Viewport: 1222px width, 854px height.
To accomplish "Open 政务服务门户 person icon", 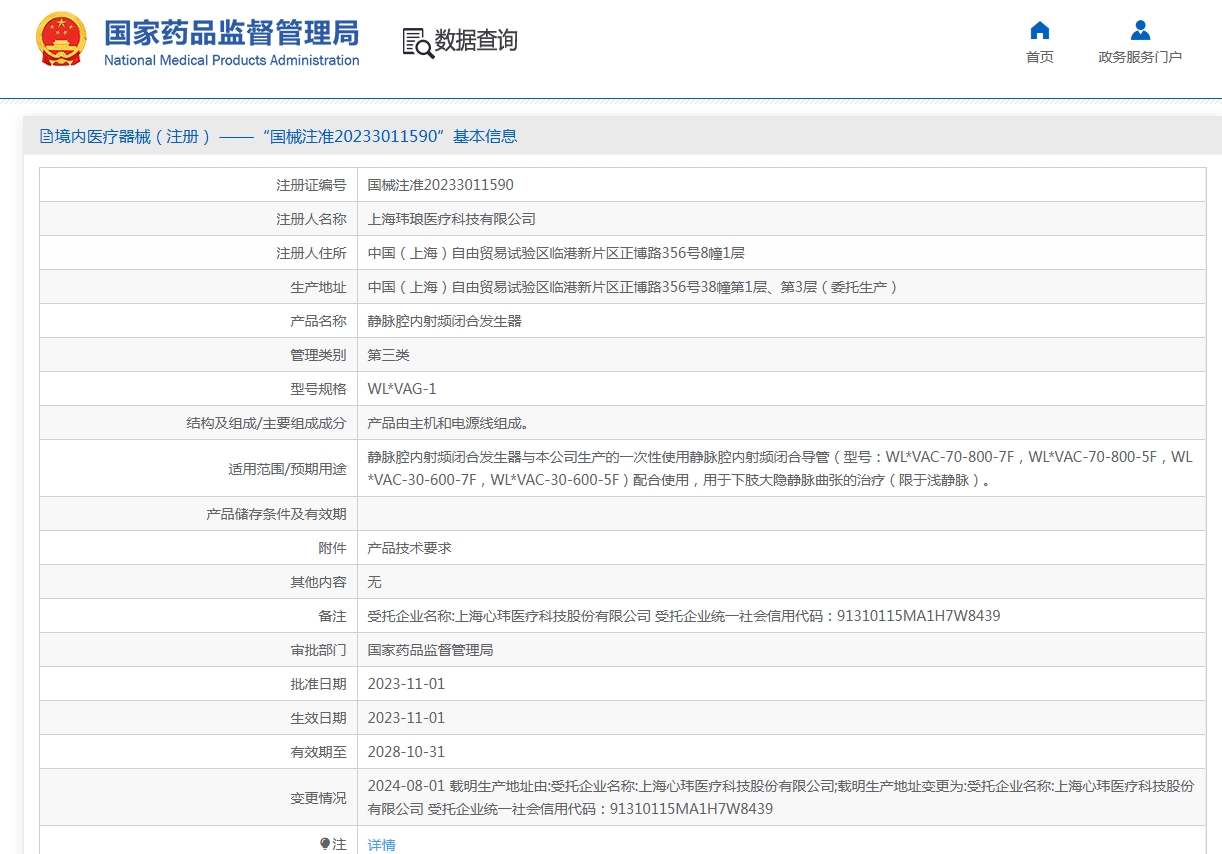I will coord(1140,30).
